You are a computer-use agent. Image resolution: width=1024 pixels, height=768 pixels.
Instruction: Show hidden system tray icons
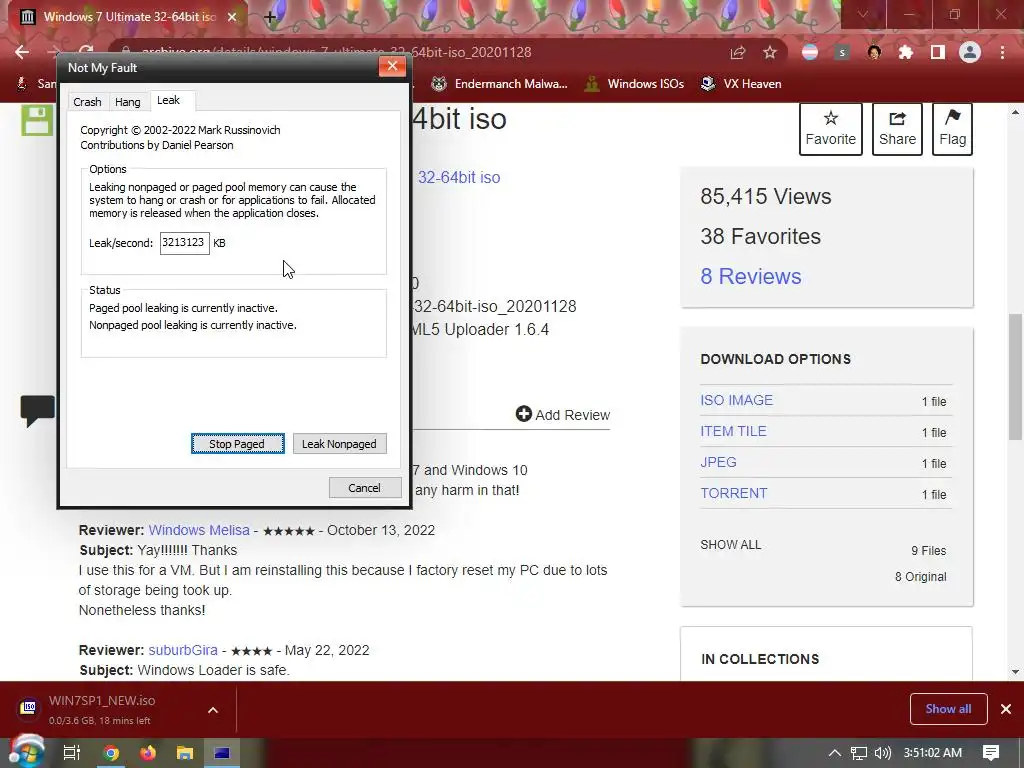click(x=834, y=753)
